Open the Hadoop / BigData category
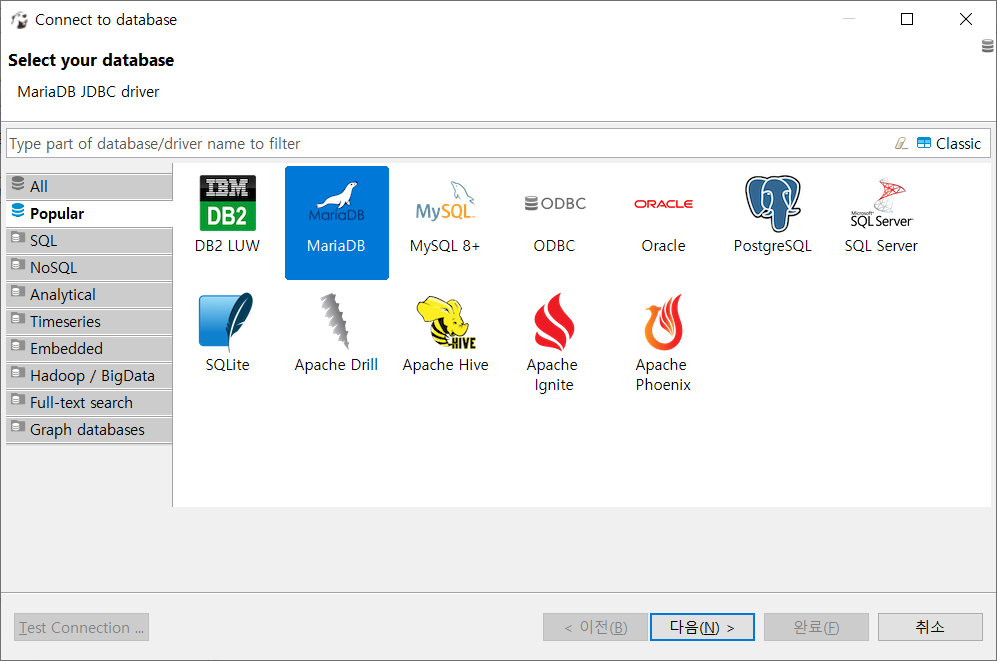The image size is (997, 661). pyautogui.click(x=89, y=376)
